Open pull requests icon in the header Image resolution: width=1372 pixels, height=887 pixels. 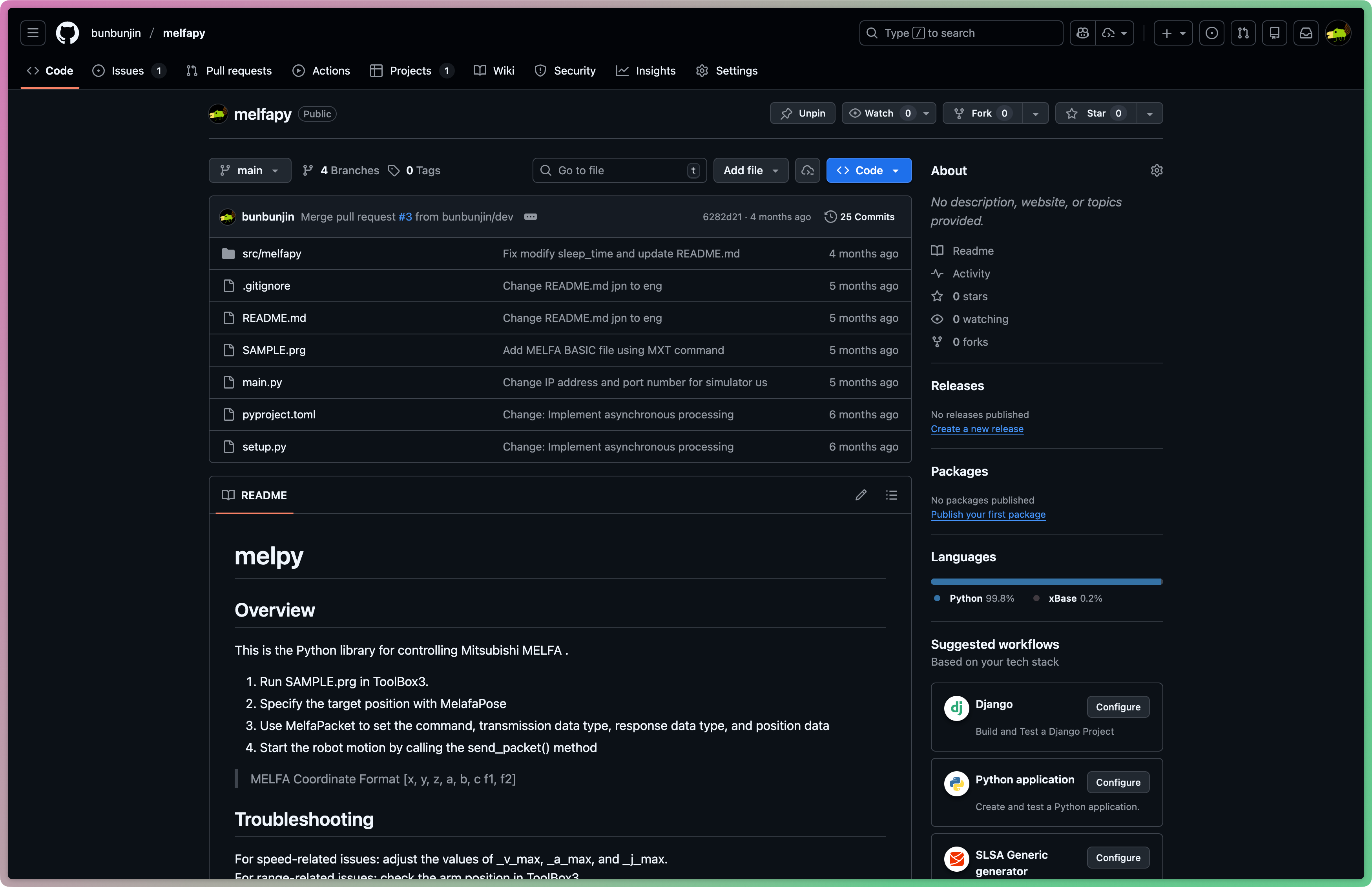(1243, 33)
